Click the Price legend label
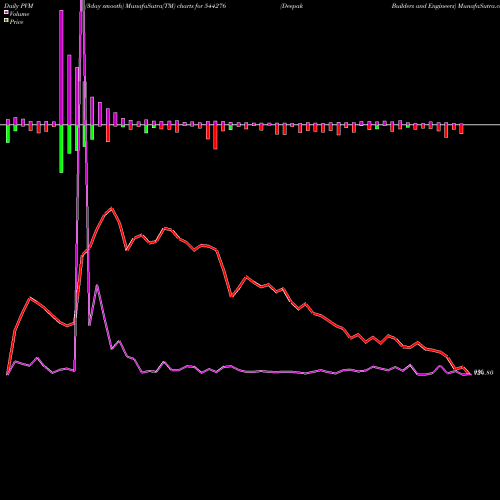The height and width of the screenshot is (500, 500). point(16,22)
